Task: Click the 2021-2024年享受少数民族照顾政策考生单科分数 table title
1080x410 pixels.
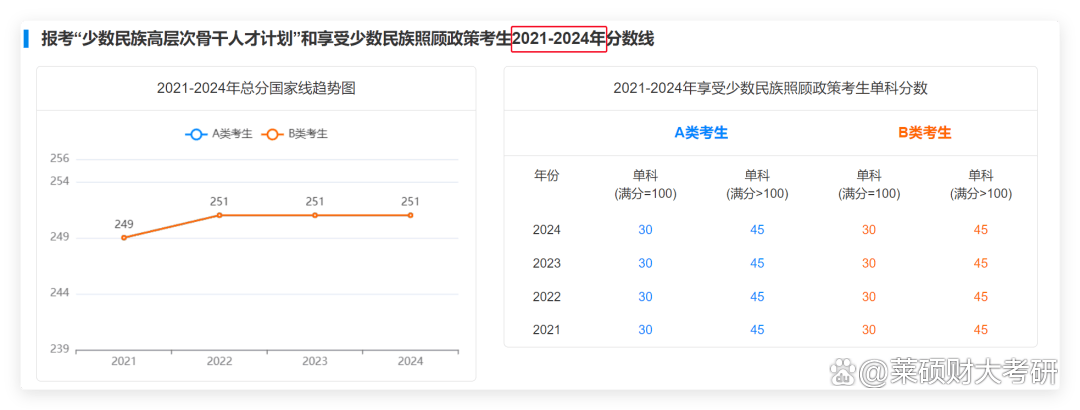Action: tap(771, 88)
